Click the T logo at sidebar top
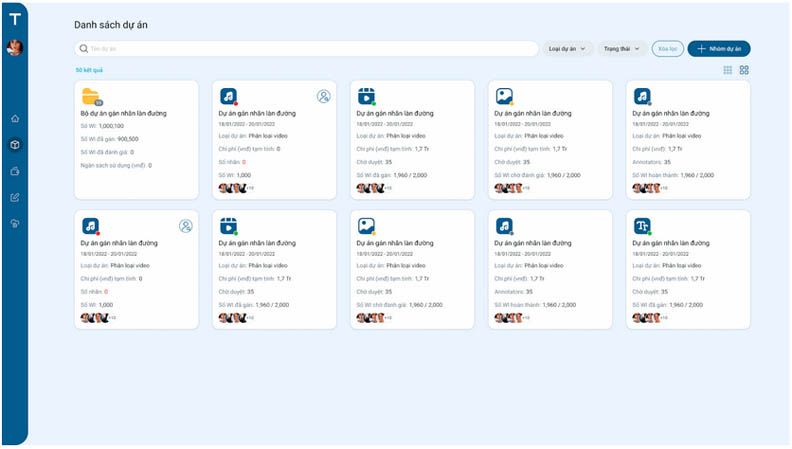The width and height of the screenshot is (792, 449). pos(15,19)
